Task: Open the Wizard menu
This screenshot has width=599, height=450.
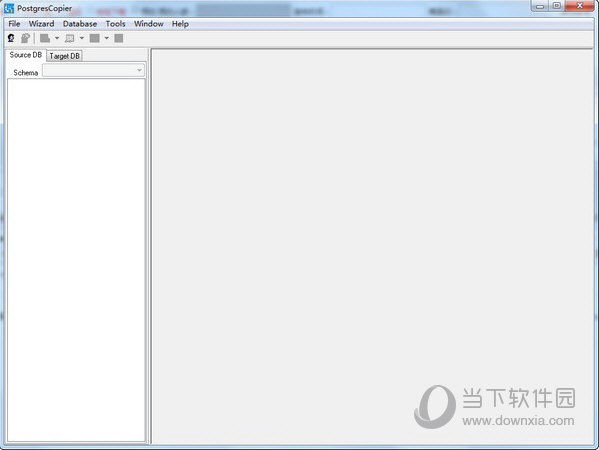Action: [x=41, y=24]
